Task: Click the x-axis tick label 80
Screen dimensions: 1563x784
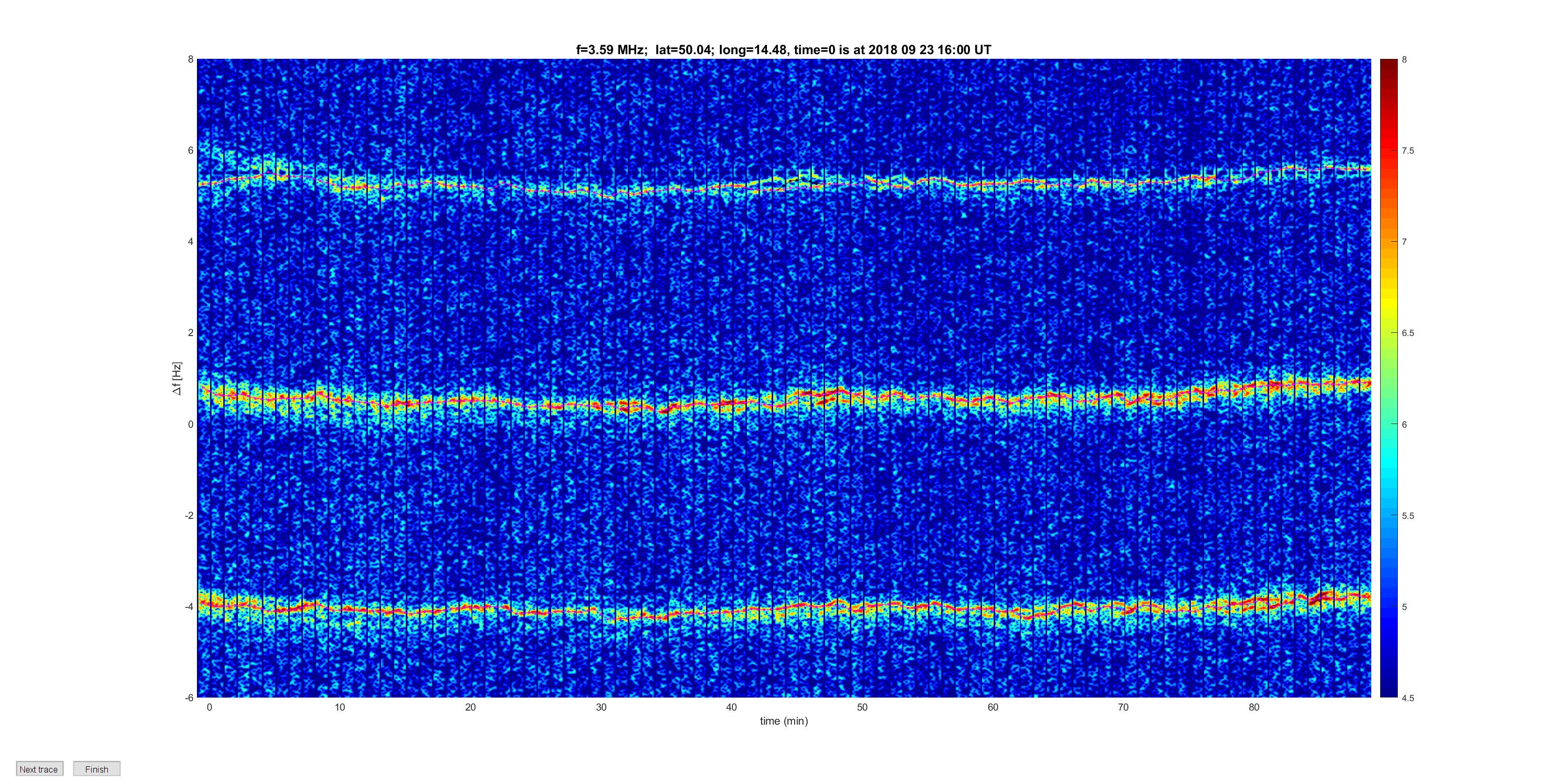Action: tap(1254, 707)
